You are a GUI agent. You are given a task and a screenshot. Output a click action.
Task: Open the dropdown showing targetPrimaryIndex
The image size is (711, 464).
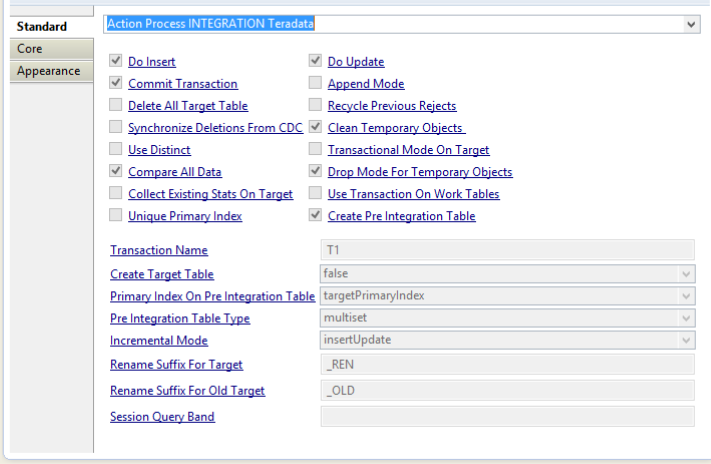tap(507, 296)
